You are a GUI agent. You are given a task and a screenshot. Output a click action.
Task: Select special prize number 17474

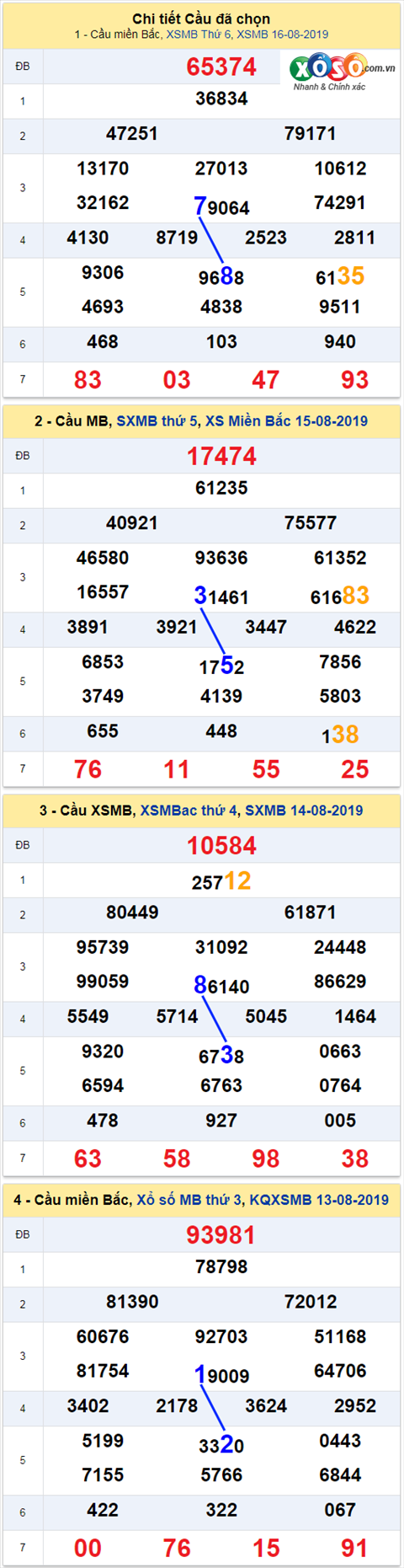point(221,457)
